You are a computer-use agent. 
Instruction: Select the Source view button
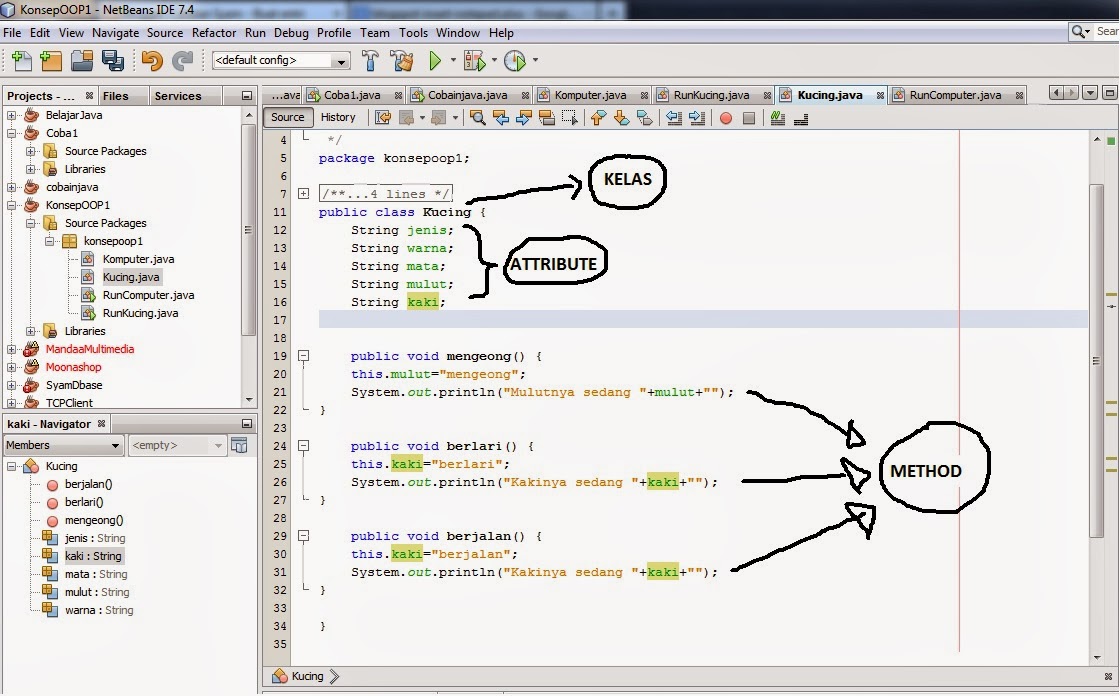click(x=288, y=117)
